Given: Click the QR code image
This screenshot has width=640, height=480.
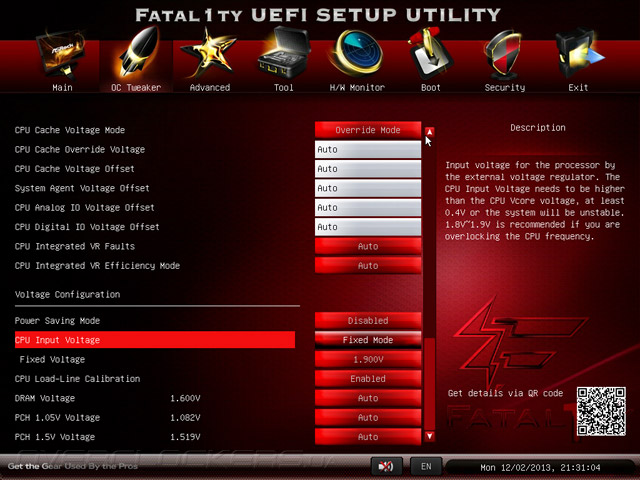Looking at the screenshot, I should (x=601, y=411).
